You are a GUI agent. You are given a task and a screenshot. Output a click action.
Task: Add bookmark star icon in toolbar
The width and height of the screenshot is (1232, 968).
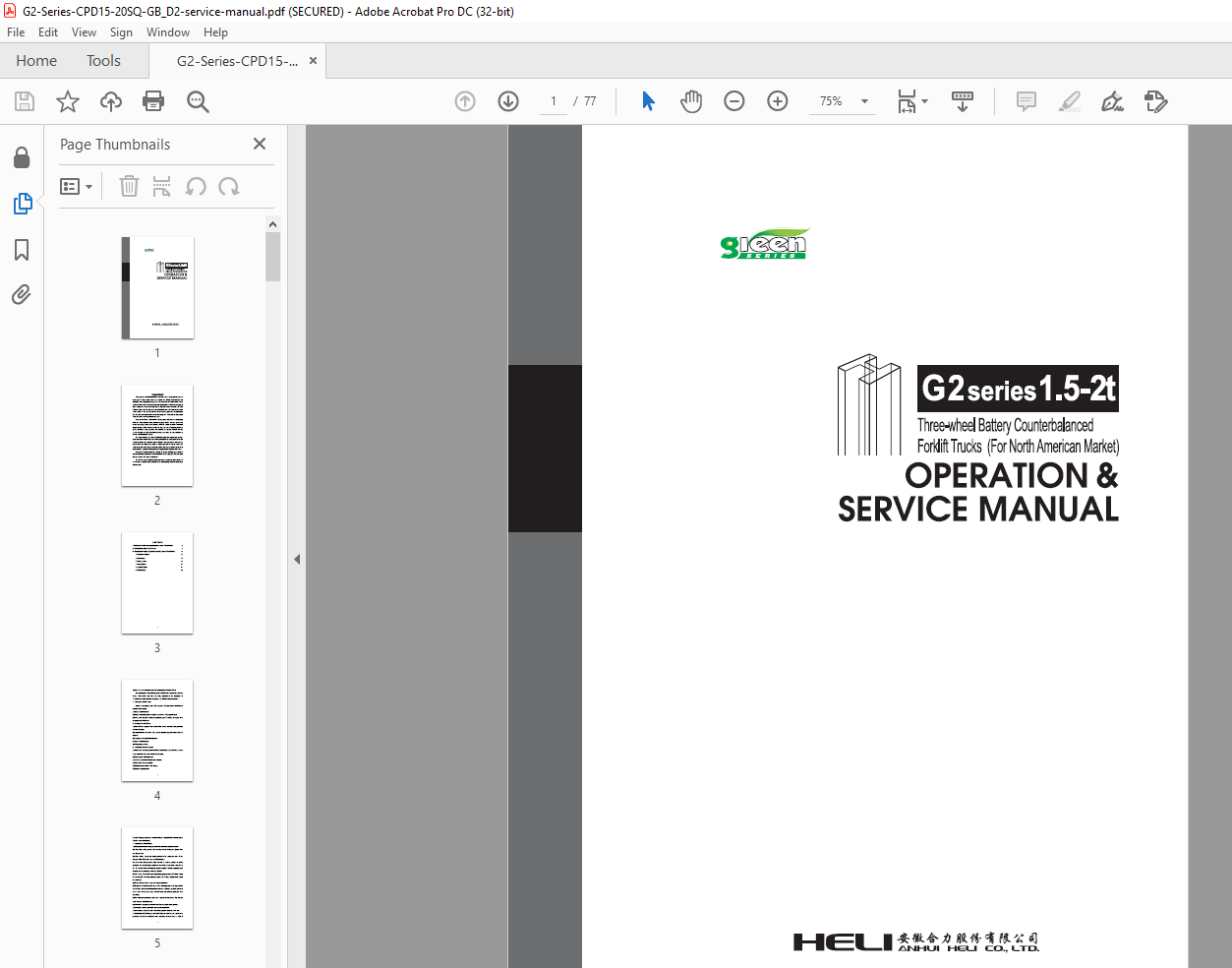tap(68, 101)
